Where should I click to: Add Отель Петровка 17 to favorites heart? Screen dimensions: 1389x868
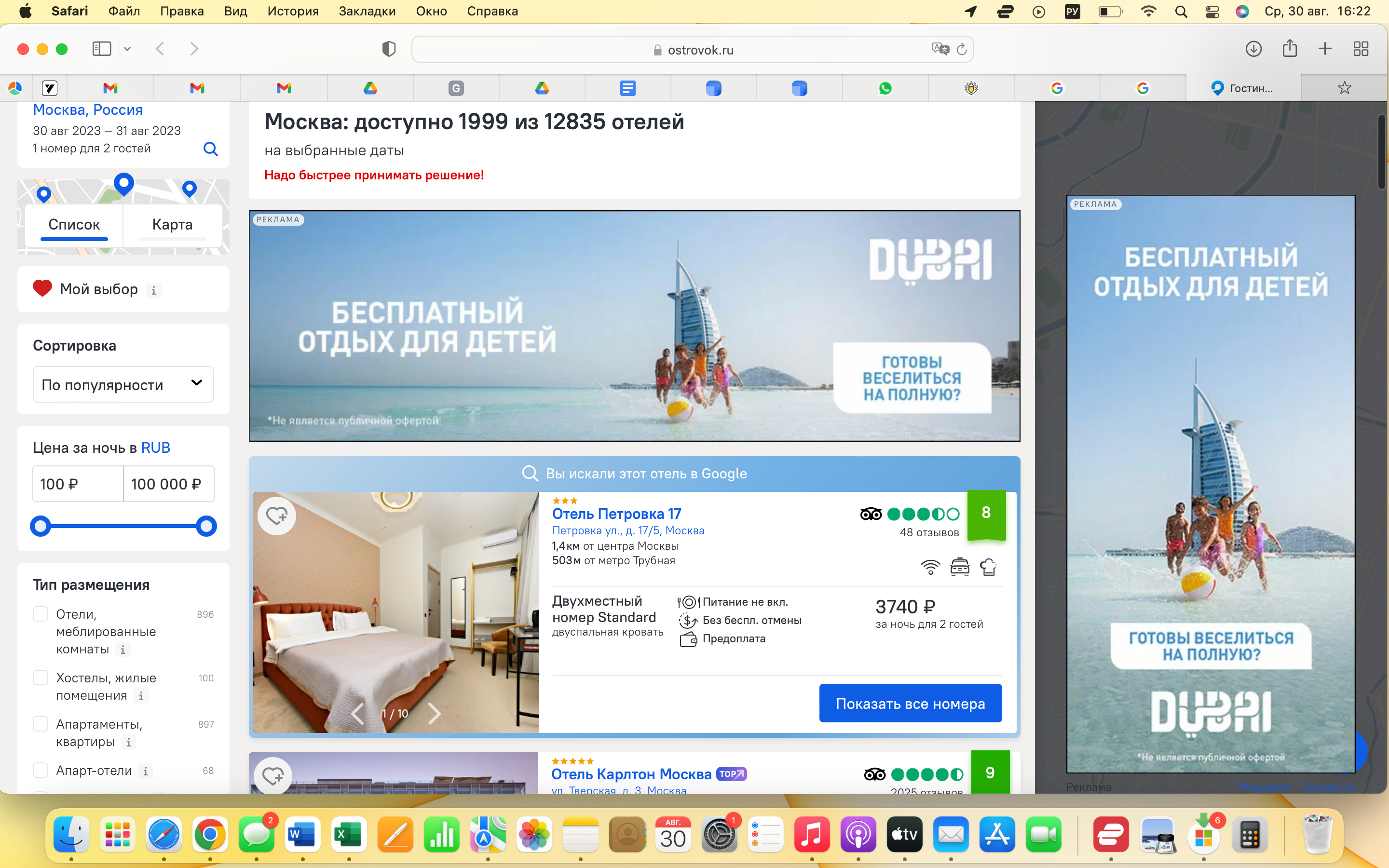click(x=277, y=515)
